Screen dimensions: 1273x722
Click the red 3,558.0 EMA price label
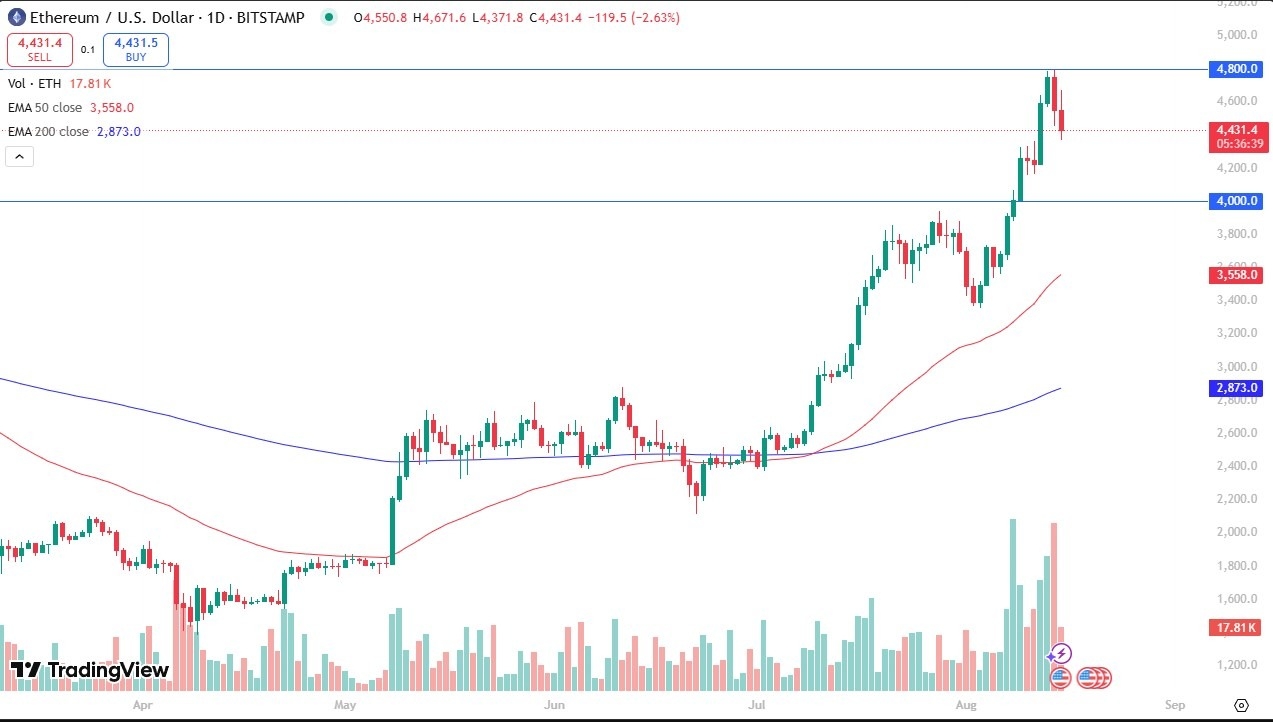coord(1237,274)
